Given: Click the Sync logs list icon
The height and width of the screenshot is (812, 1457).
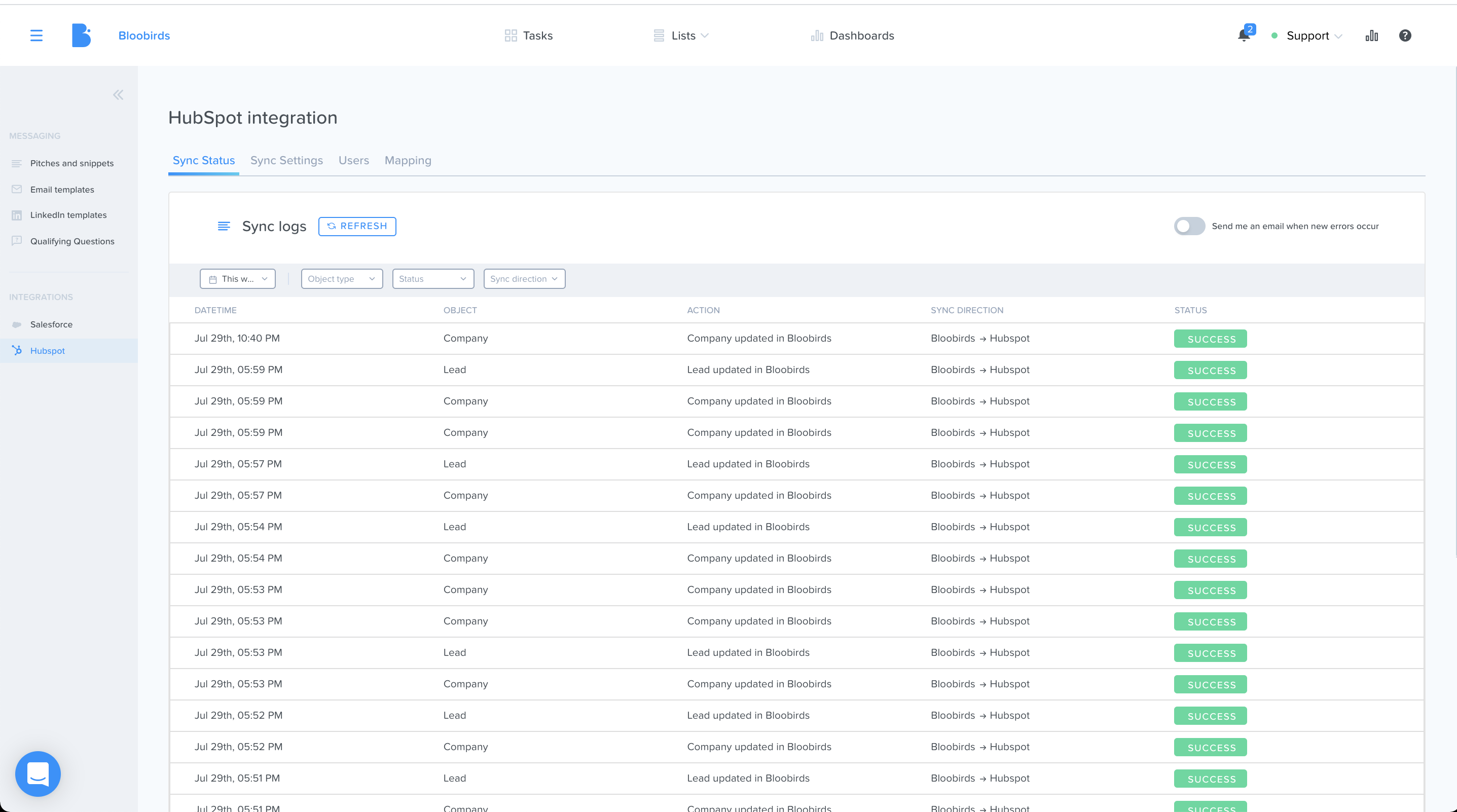Looking at the screenshot, I should tap(224, 226).
